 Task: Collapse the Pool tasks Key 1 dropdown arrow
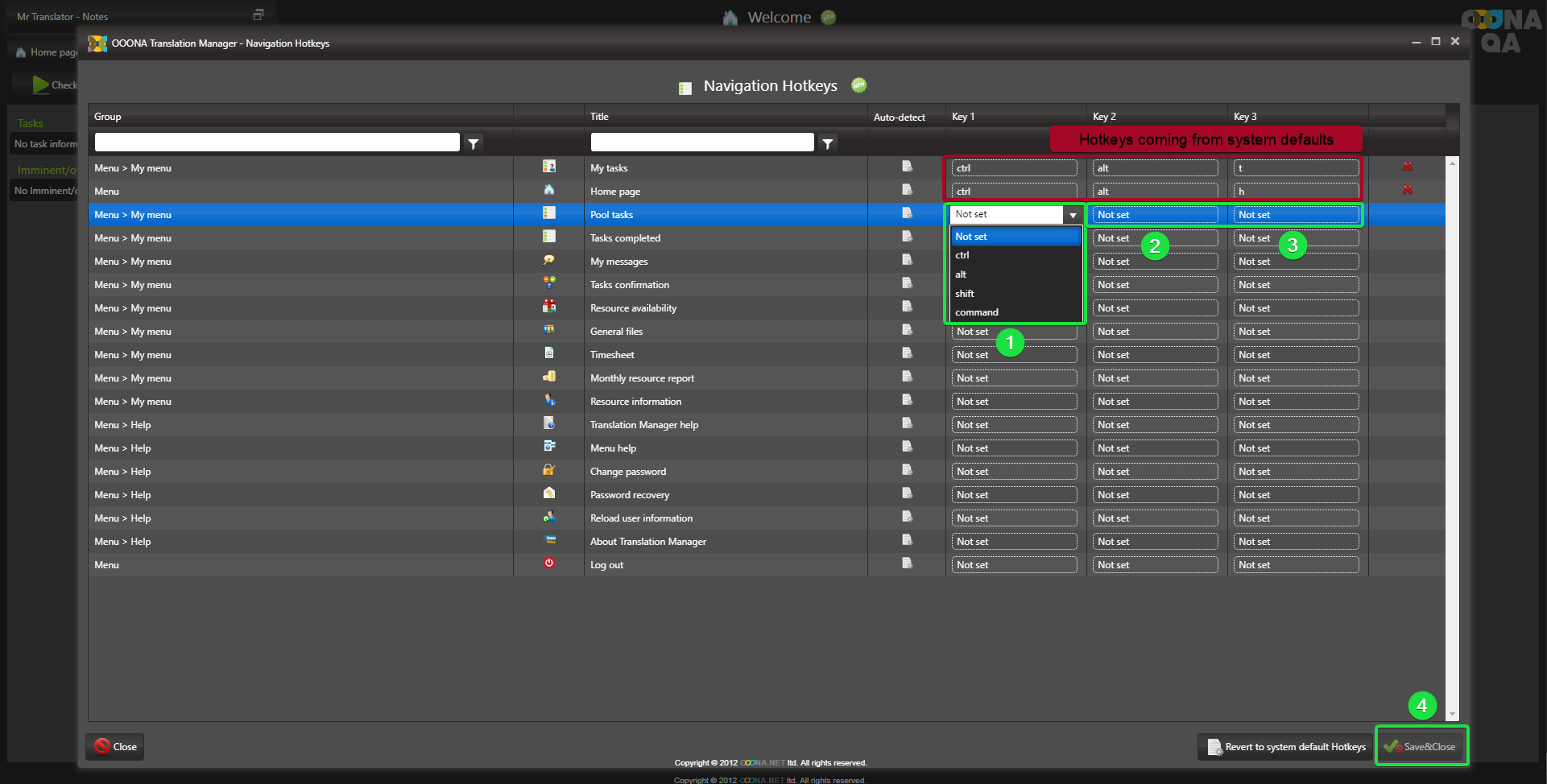coord(1073,215)
